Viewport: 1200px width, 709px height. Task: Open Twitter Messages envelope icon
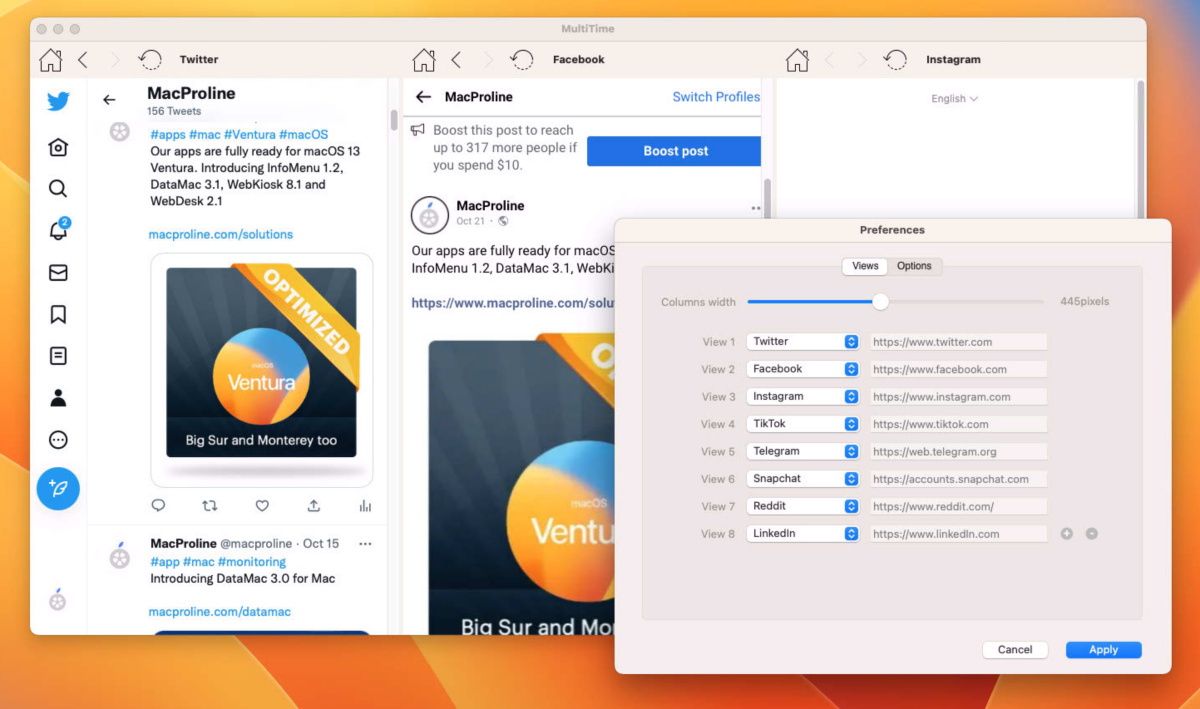(x=58, y=273)
